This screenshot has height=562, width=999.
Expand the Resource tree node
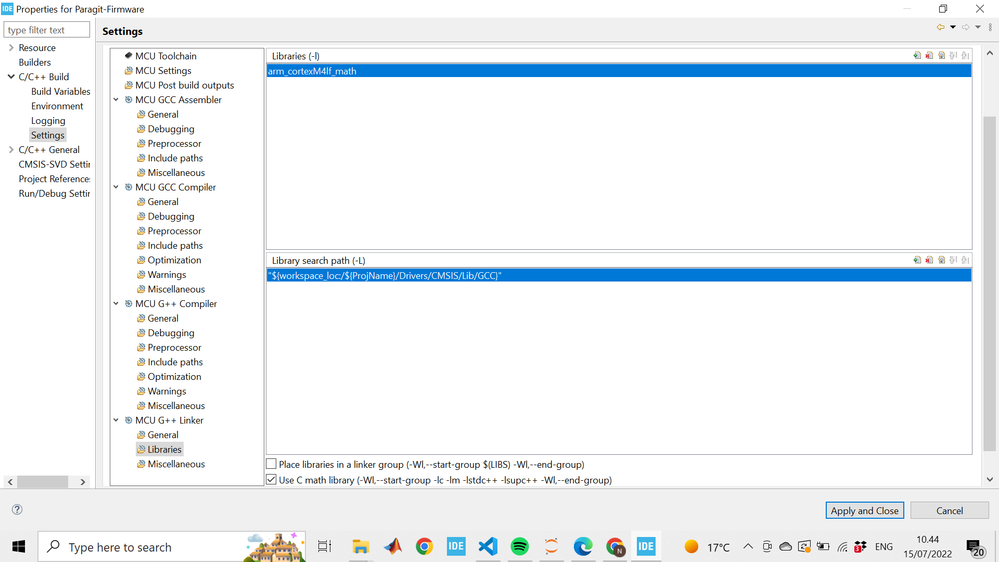pos(11,48)
